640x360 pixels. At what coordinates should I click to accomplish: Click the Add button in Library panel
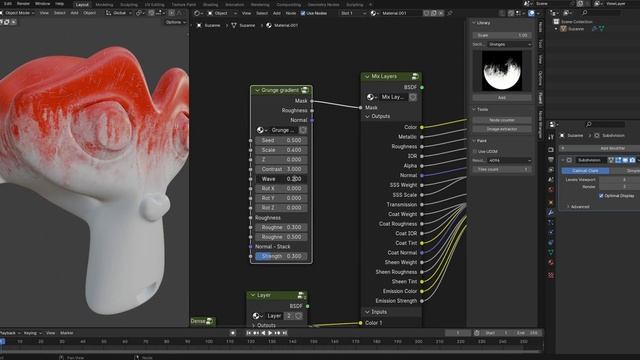tap(502, 98)
